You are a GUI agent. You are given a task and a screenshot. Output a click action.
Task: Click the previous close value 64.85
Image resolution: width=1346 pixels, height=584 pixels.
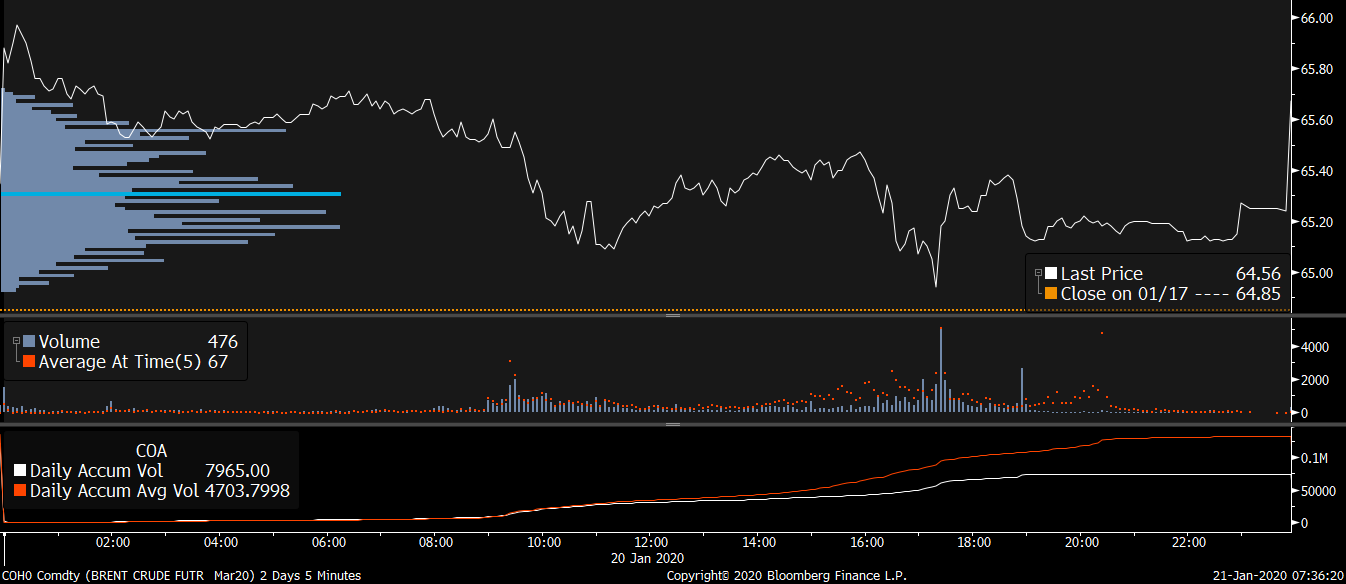1257,294
